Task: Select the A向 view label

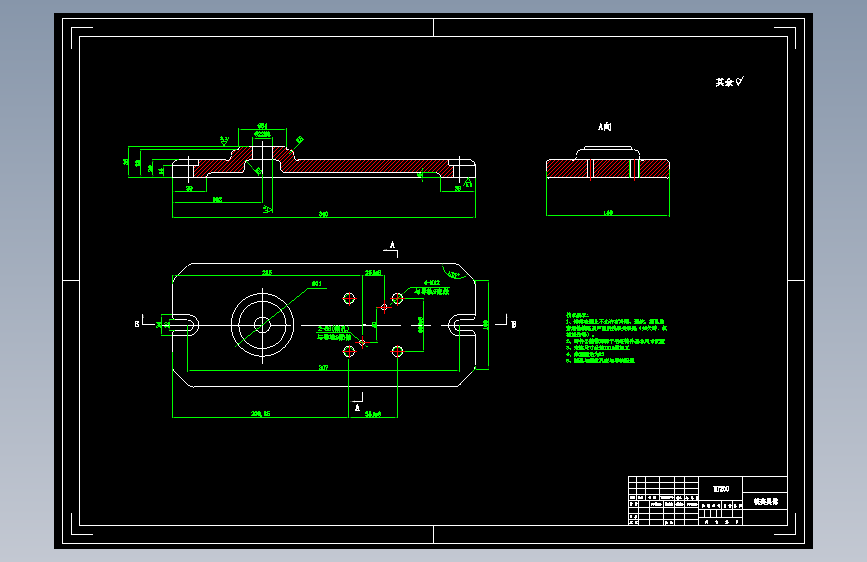Action: pos(604,127)
